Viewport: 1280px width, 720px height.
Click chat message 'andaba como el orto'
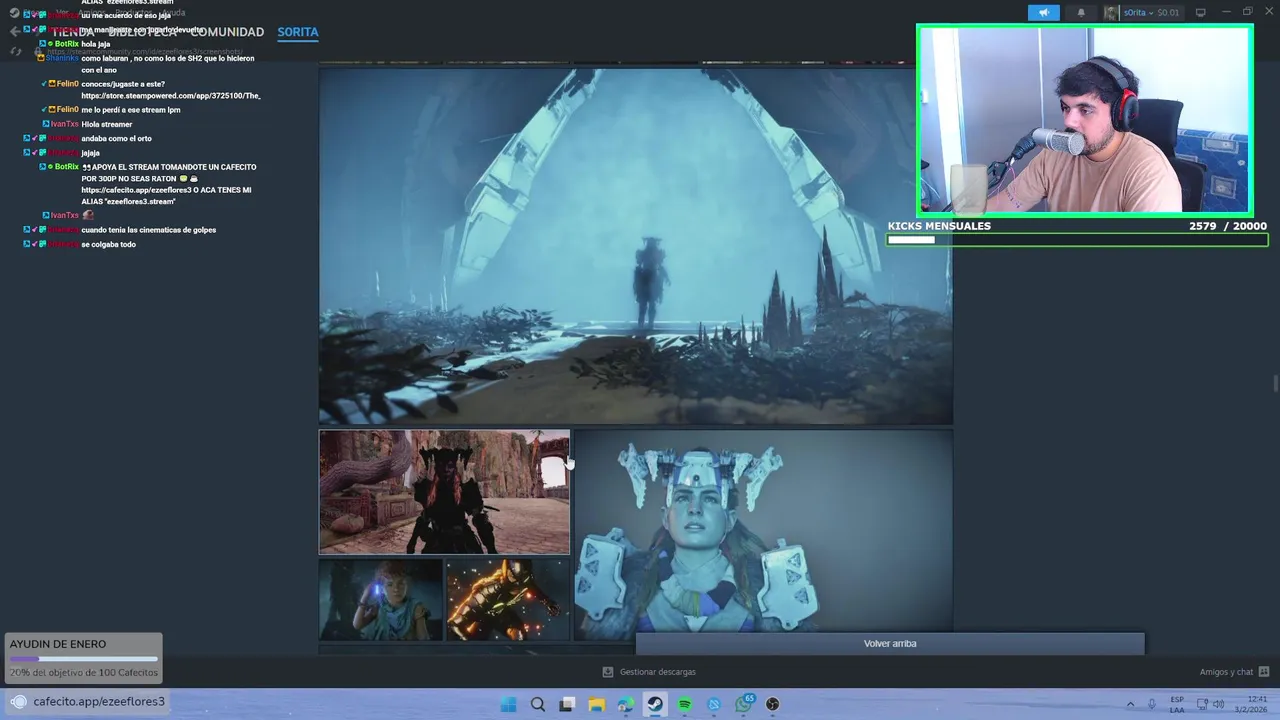pos(116,138)
